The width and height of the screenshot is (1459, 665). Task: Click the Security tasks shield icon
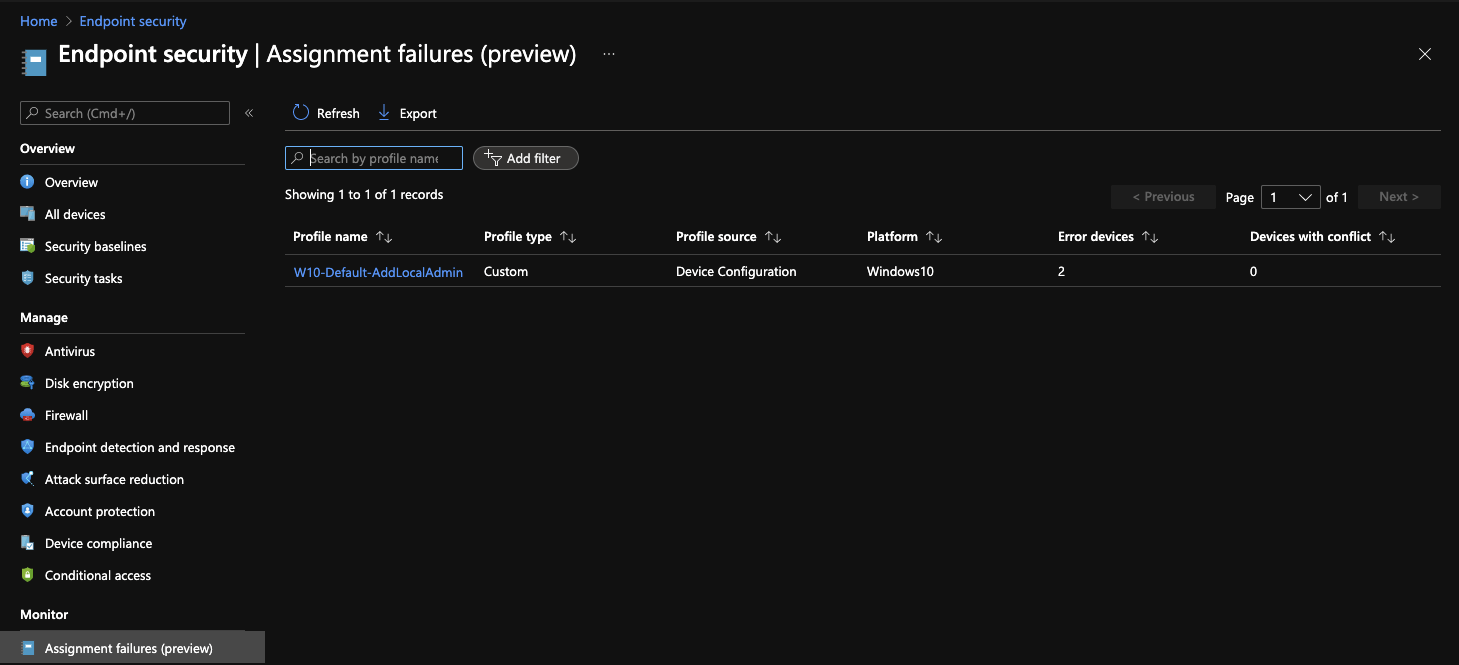[28, 278]
